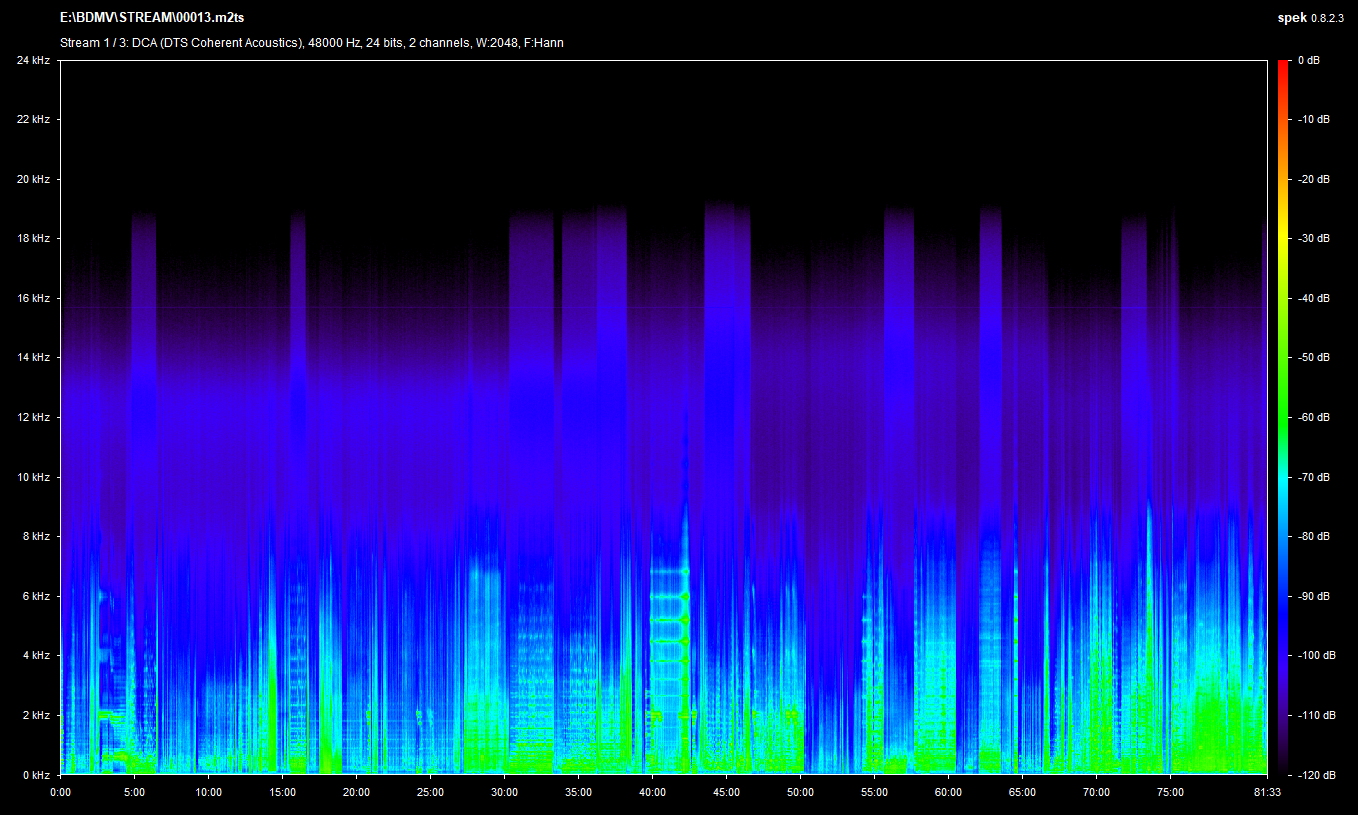Select the 81:33 end time label

(1266, 792)
